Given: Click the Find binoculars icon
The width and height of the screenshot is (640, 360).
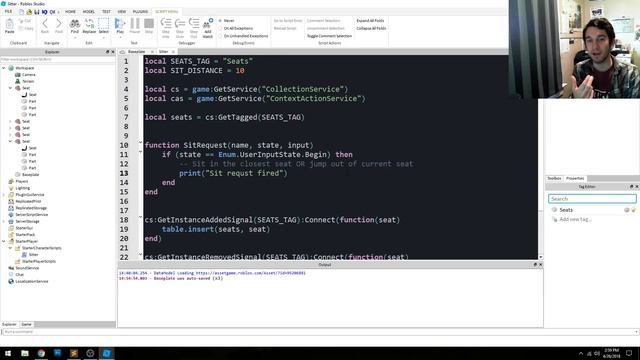Looking at the screenshot, I should pos(74,24).
